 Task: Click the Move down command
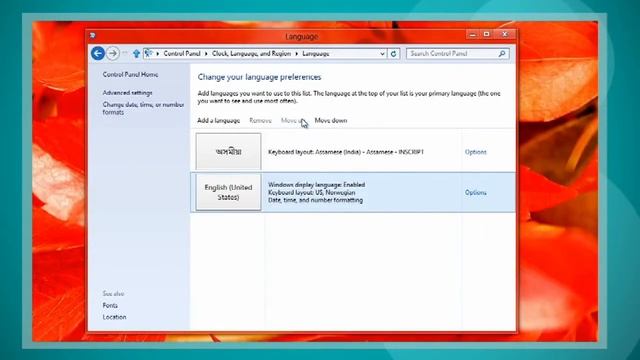[331, 120]
